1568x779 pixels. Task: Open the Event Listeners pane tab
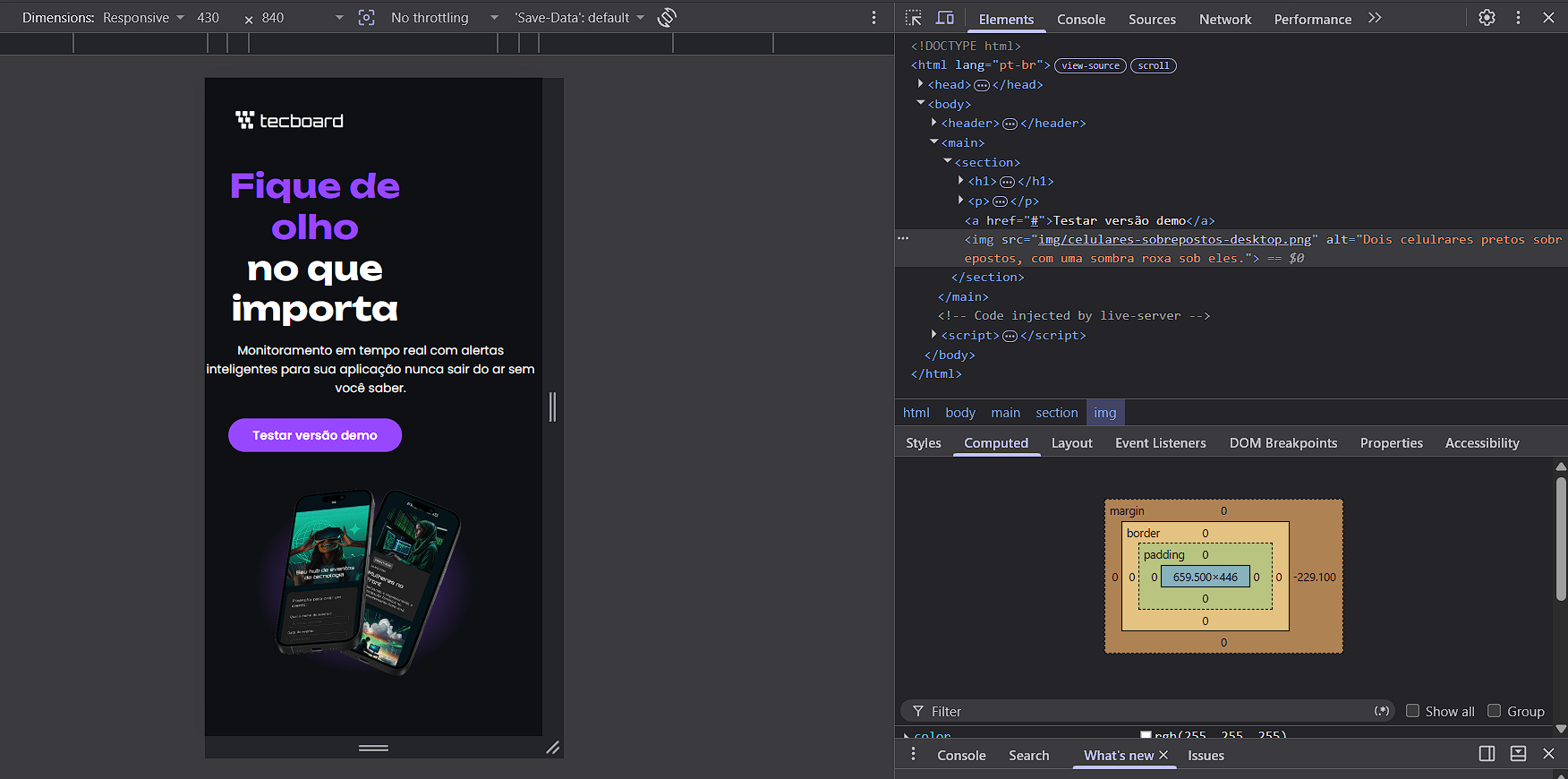[1160, 442]
